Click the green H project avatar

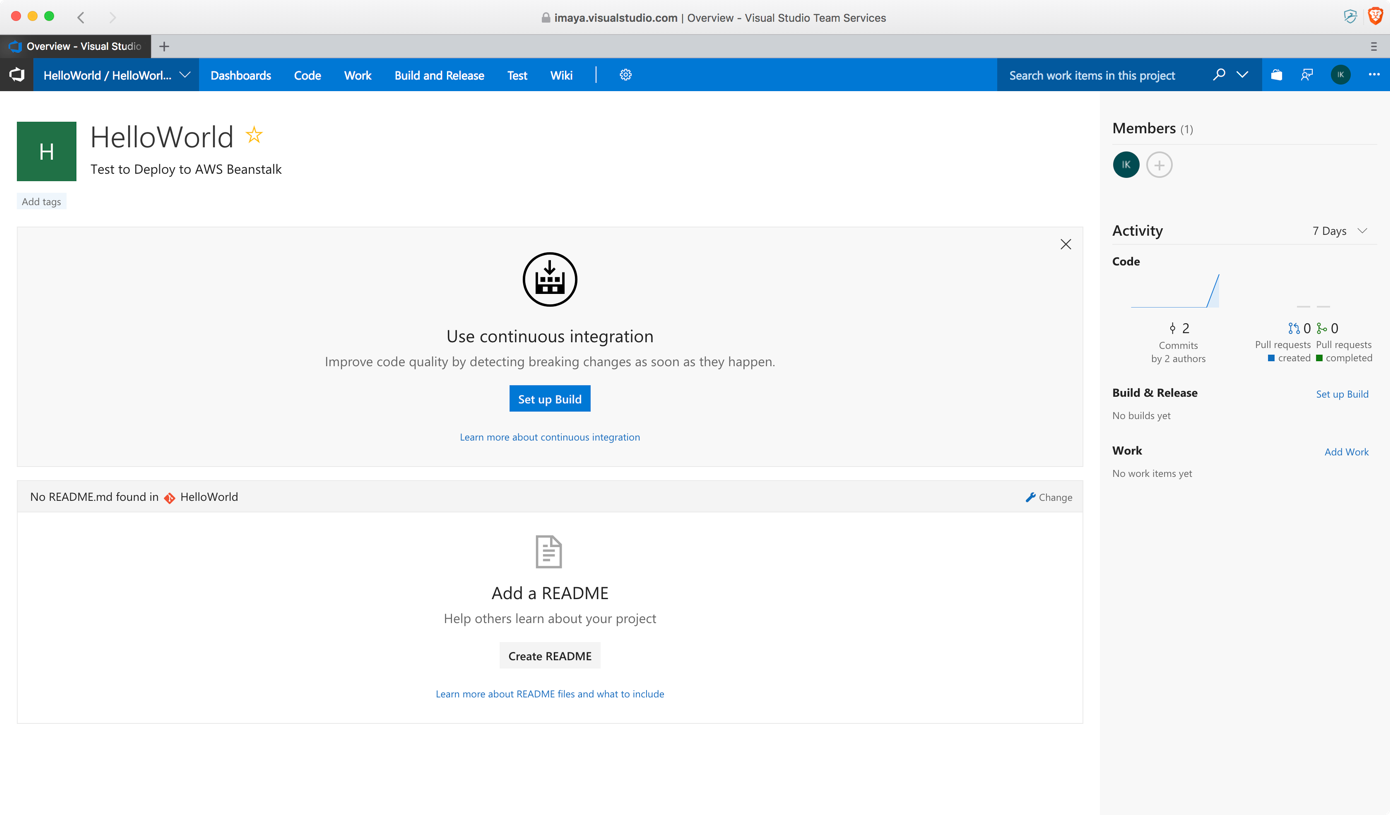47,151
